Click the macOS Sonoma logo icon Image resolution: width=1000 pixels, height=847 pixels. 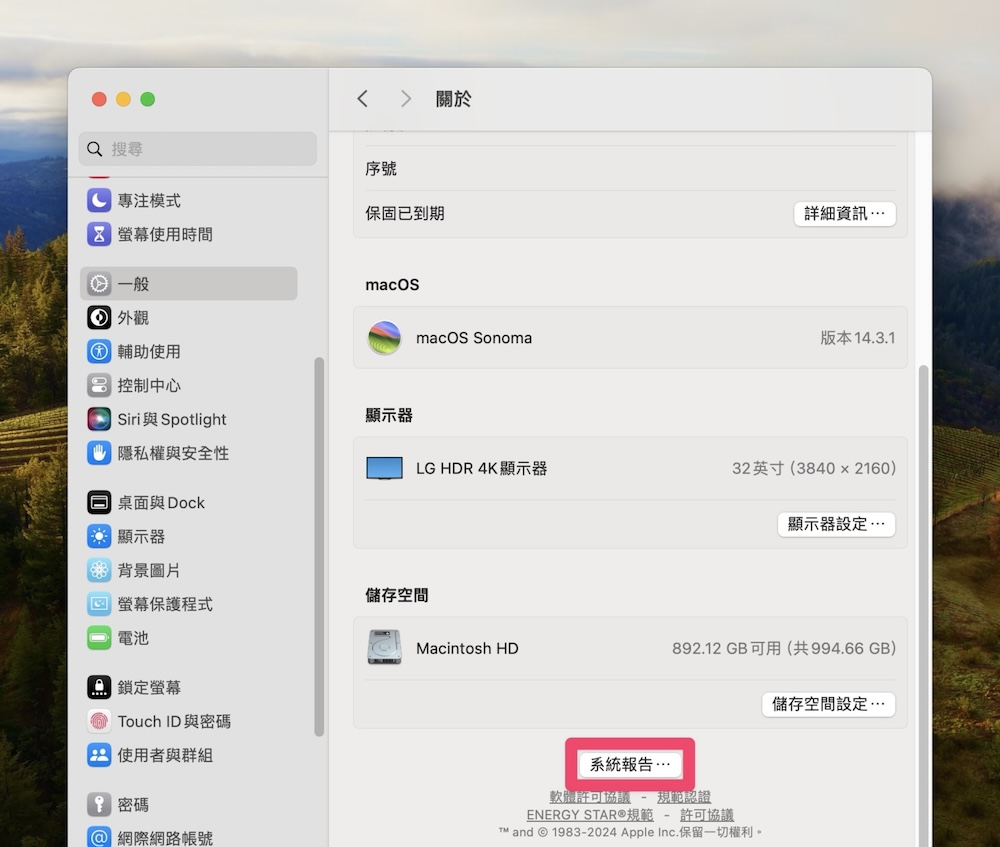(x=384, y=337)
